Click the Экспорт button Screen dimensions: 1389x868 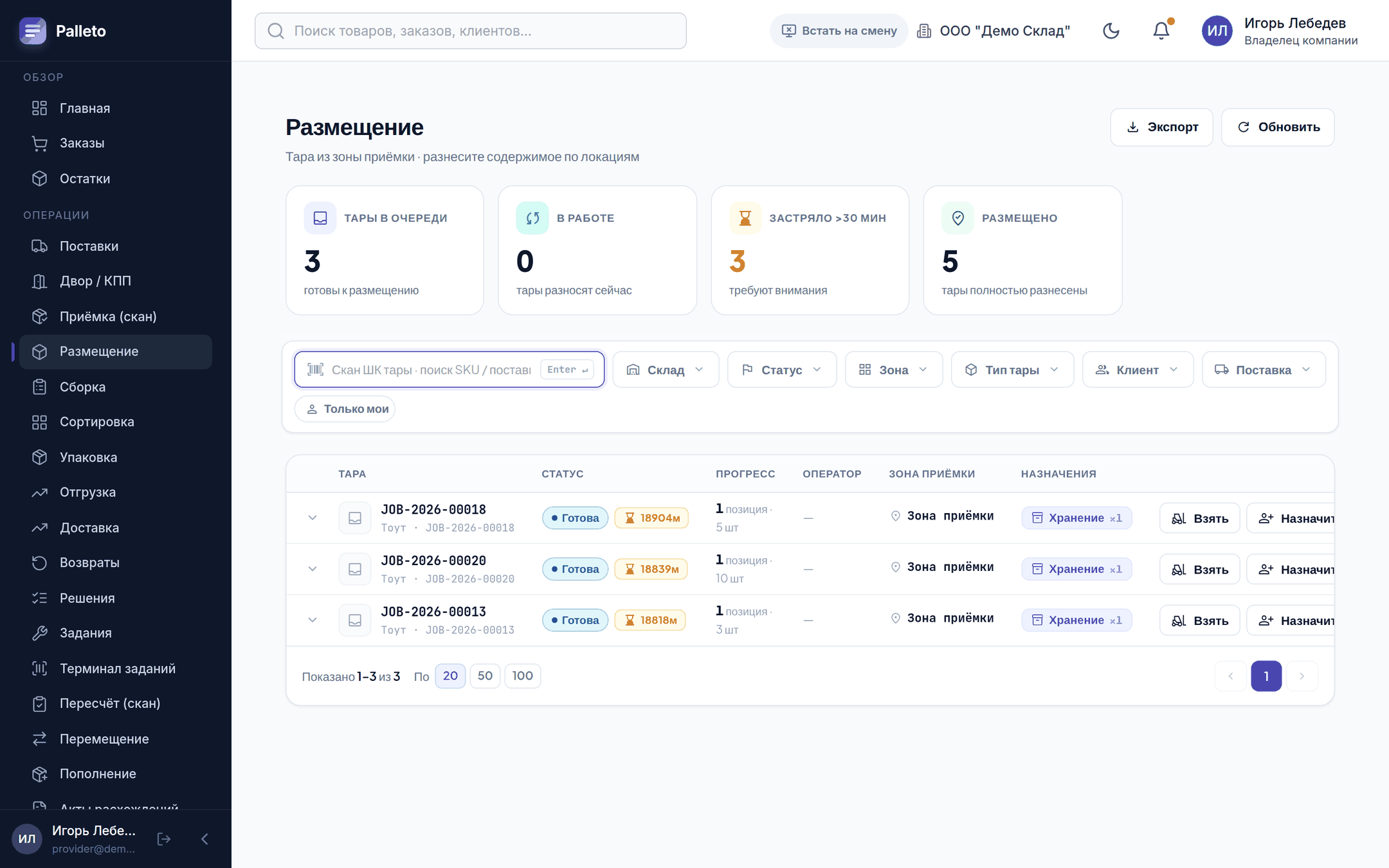pos(1161,127)
